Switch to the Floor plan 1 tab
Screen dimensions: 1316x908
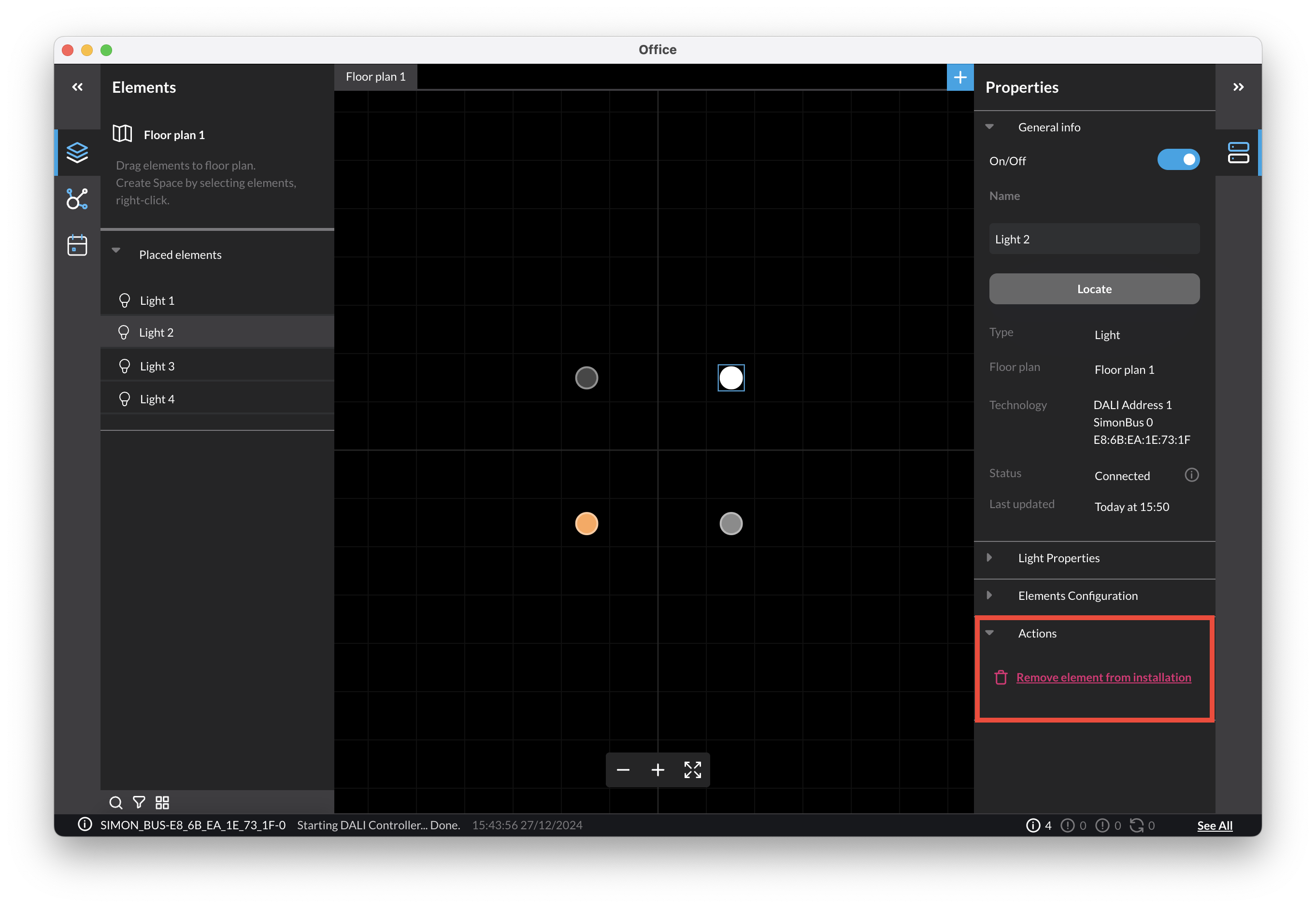click(x=375, y=76)
